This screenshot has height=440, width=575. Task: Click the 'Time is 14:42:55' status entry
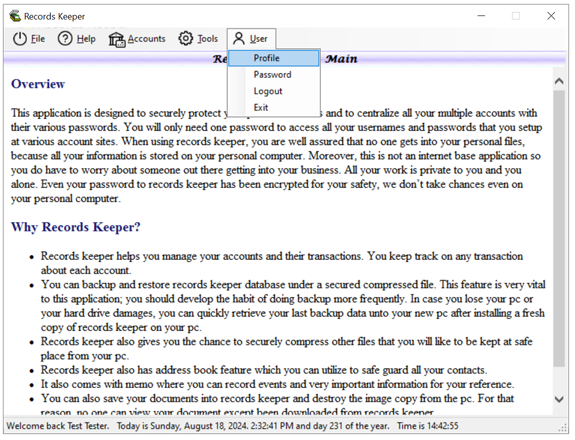(428, 426)
